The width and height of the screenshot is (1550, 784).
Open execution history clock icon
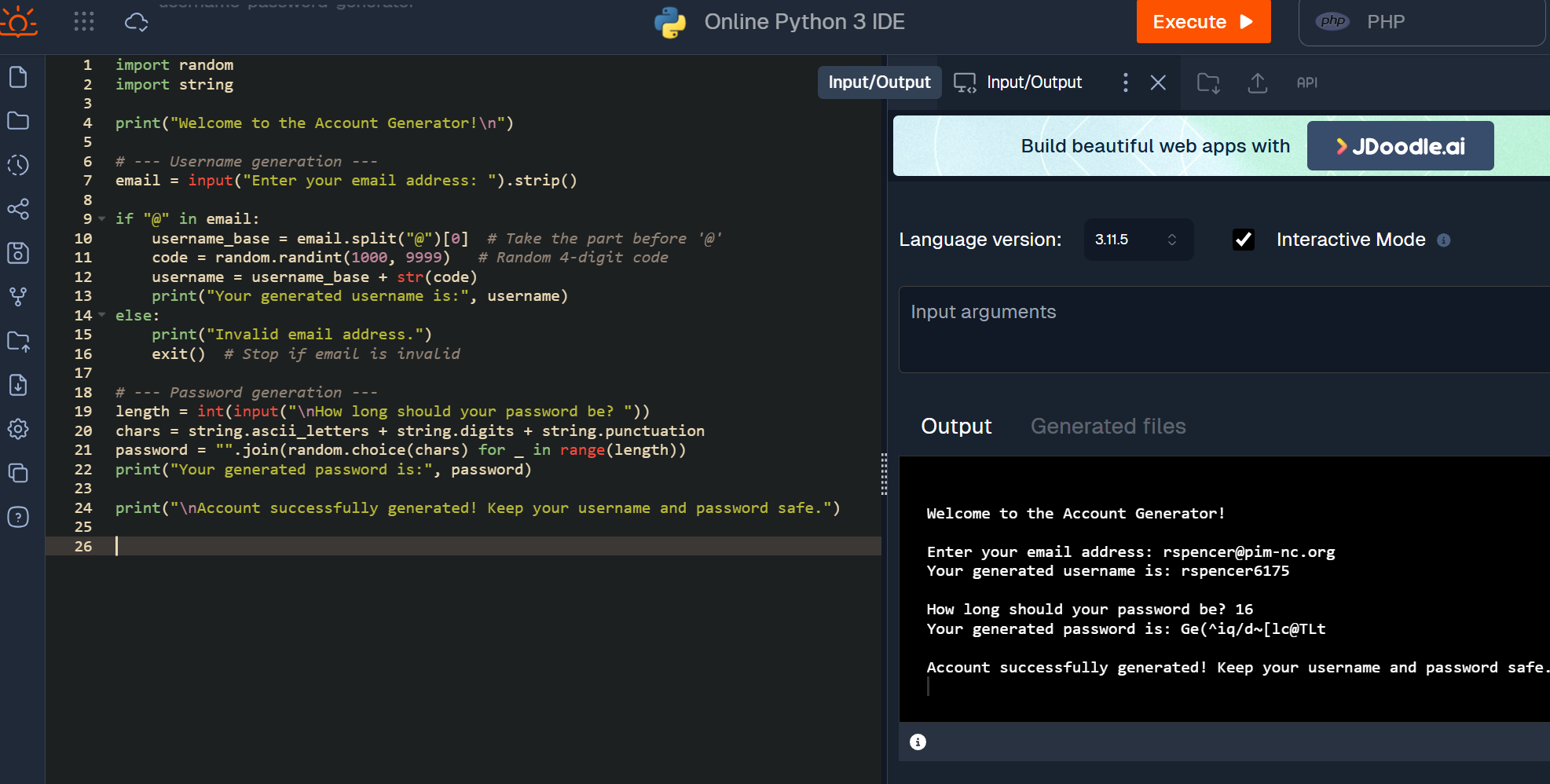18,165
